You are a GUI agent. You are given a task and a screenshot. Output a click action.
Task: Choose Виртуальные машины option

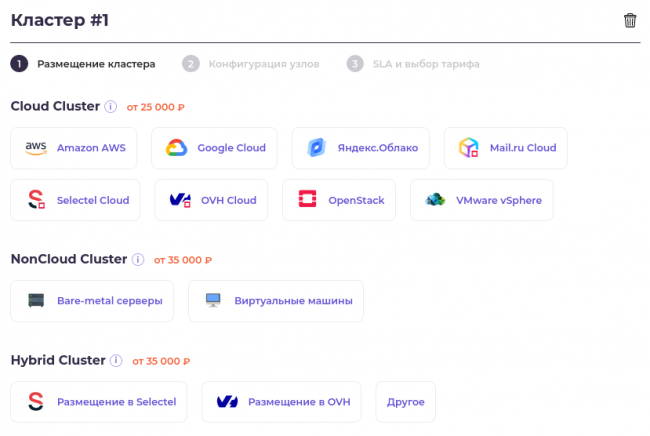(x=276, y=301)
